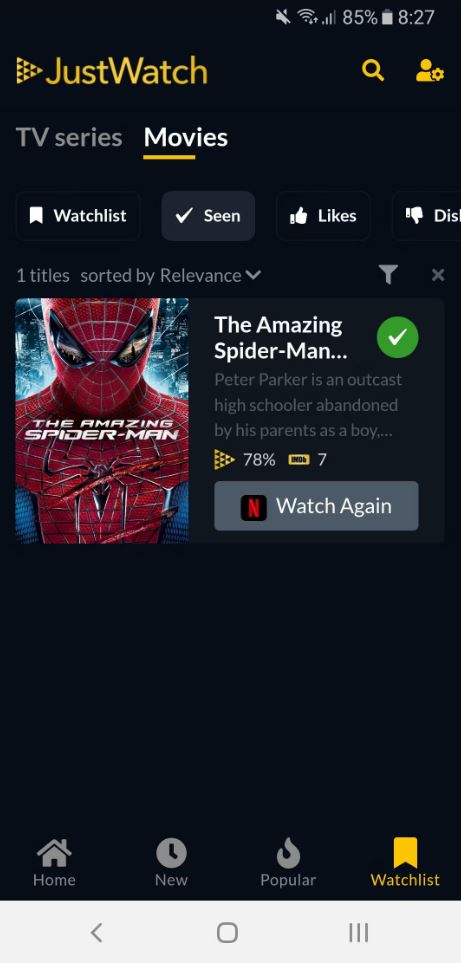Open search with the magnifier icon
The width and height of the screenshot is (461, 963).
click(x=373, y=71)
